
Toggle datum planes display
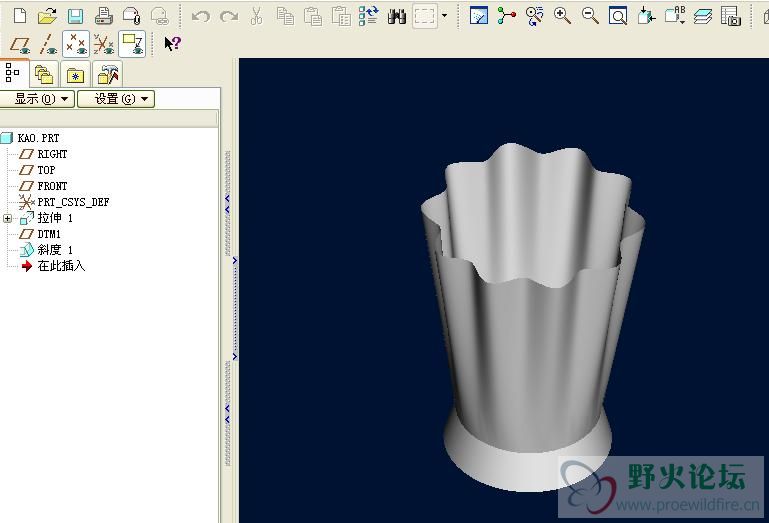click(x=21, y=45)
